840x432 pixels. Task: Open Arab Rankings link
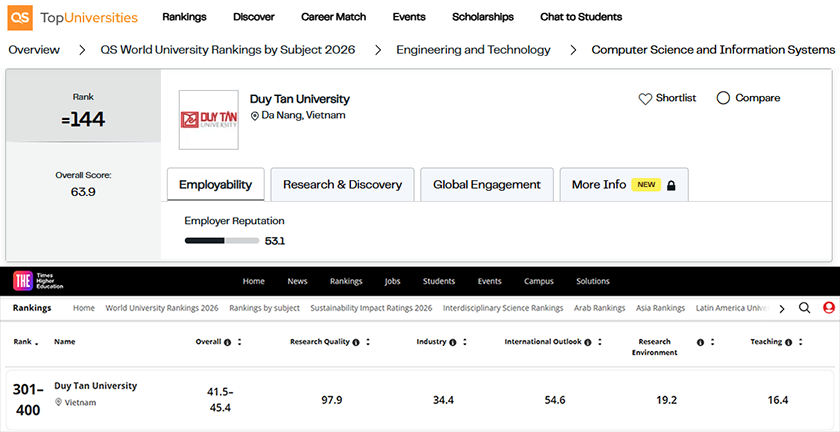[599, 308]
